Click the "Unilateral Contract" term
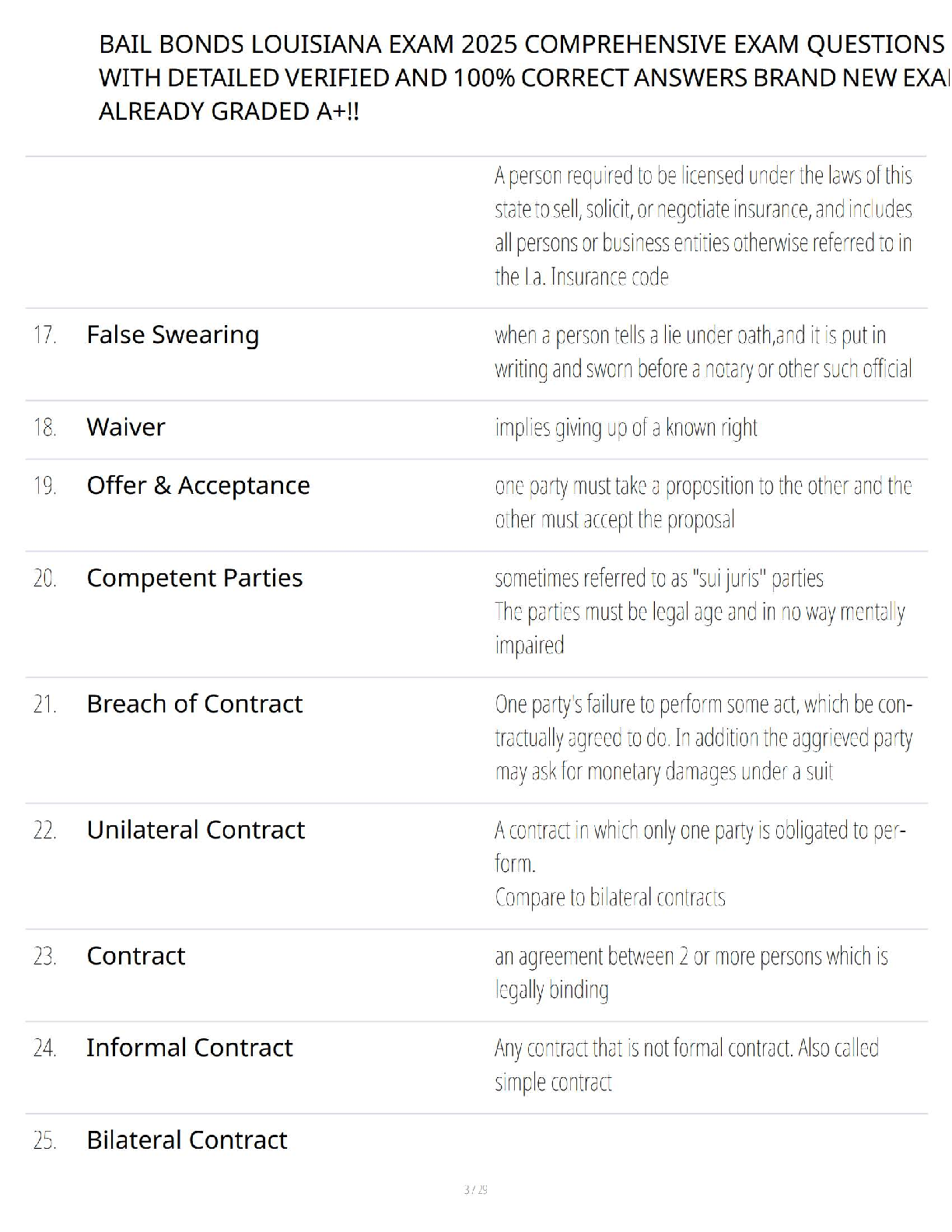The image size is (952, 1232). pyautogui.click(x=196, y=830)
